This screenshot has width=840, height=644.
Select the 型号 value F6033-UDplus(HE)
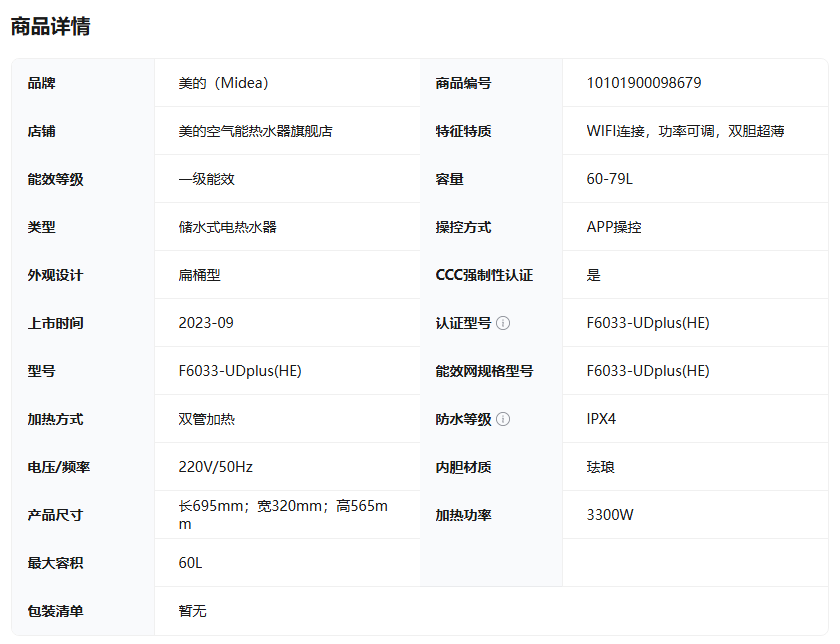[x=240, y=371]
